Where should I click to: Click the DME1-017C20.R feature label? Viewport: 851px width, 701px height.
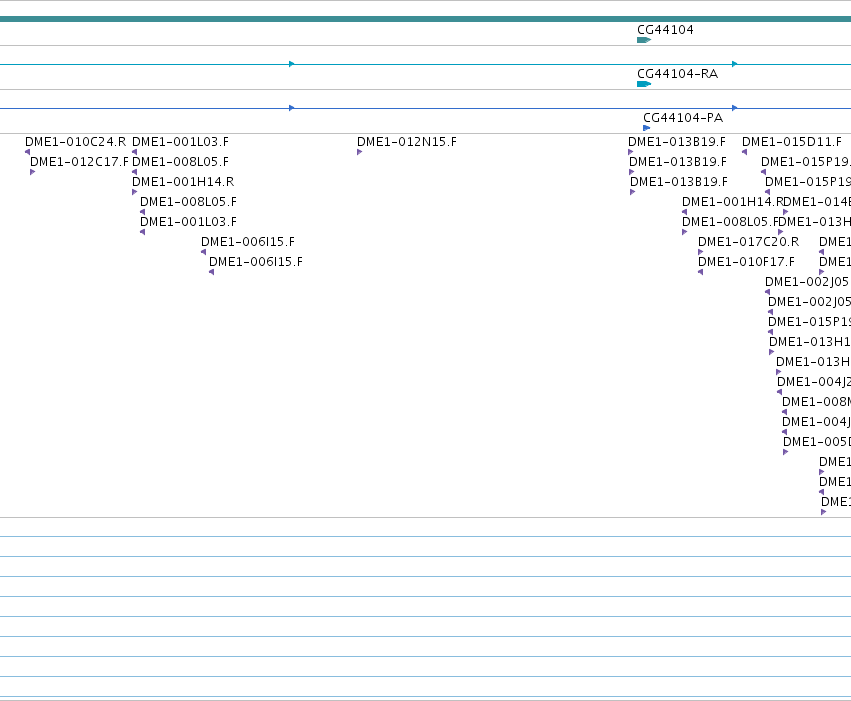[748, 242]
